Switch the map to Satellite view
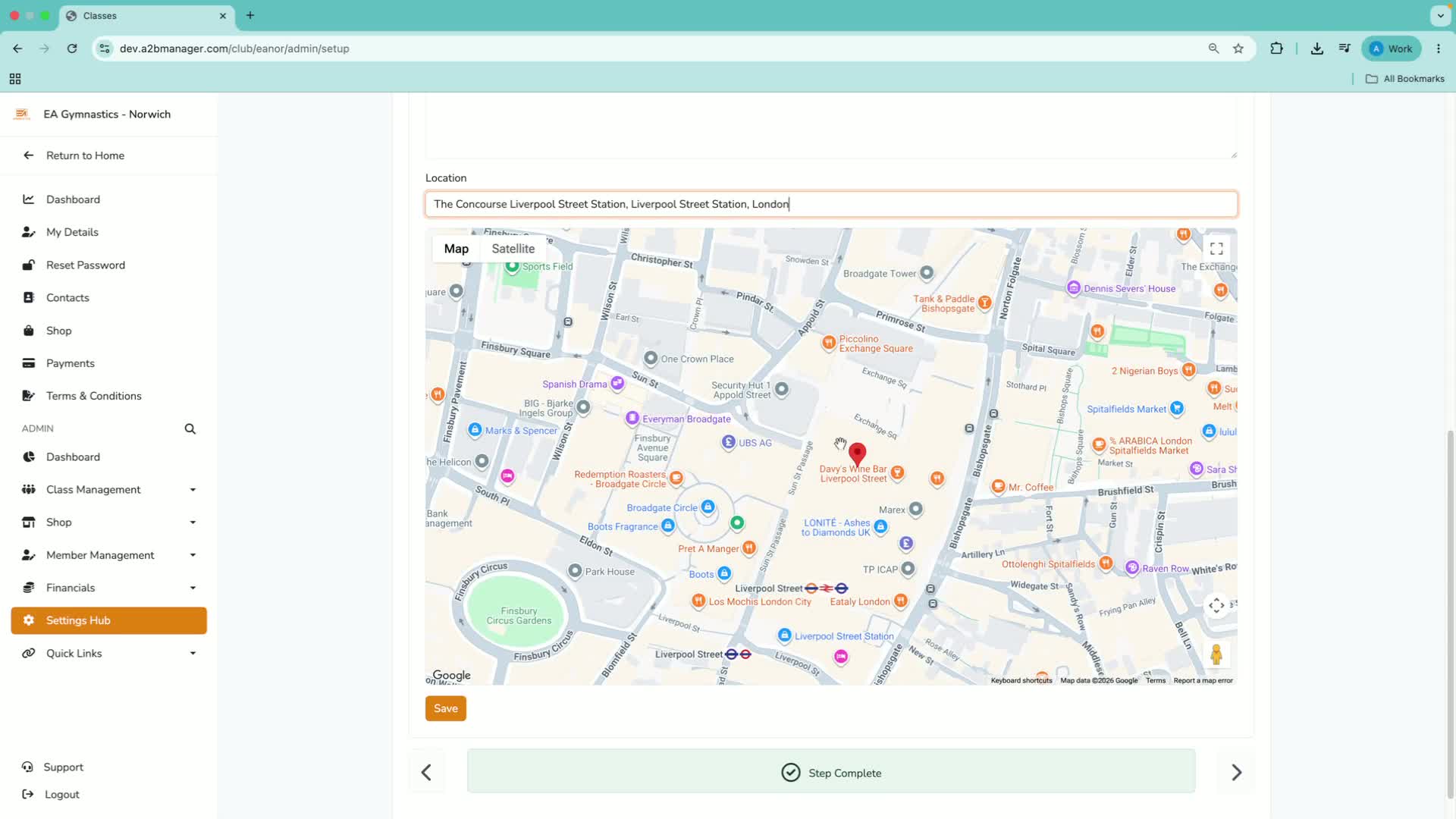The image size is (1456, 819). point(513,249)
